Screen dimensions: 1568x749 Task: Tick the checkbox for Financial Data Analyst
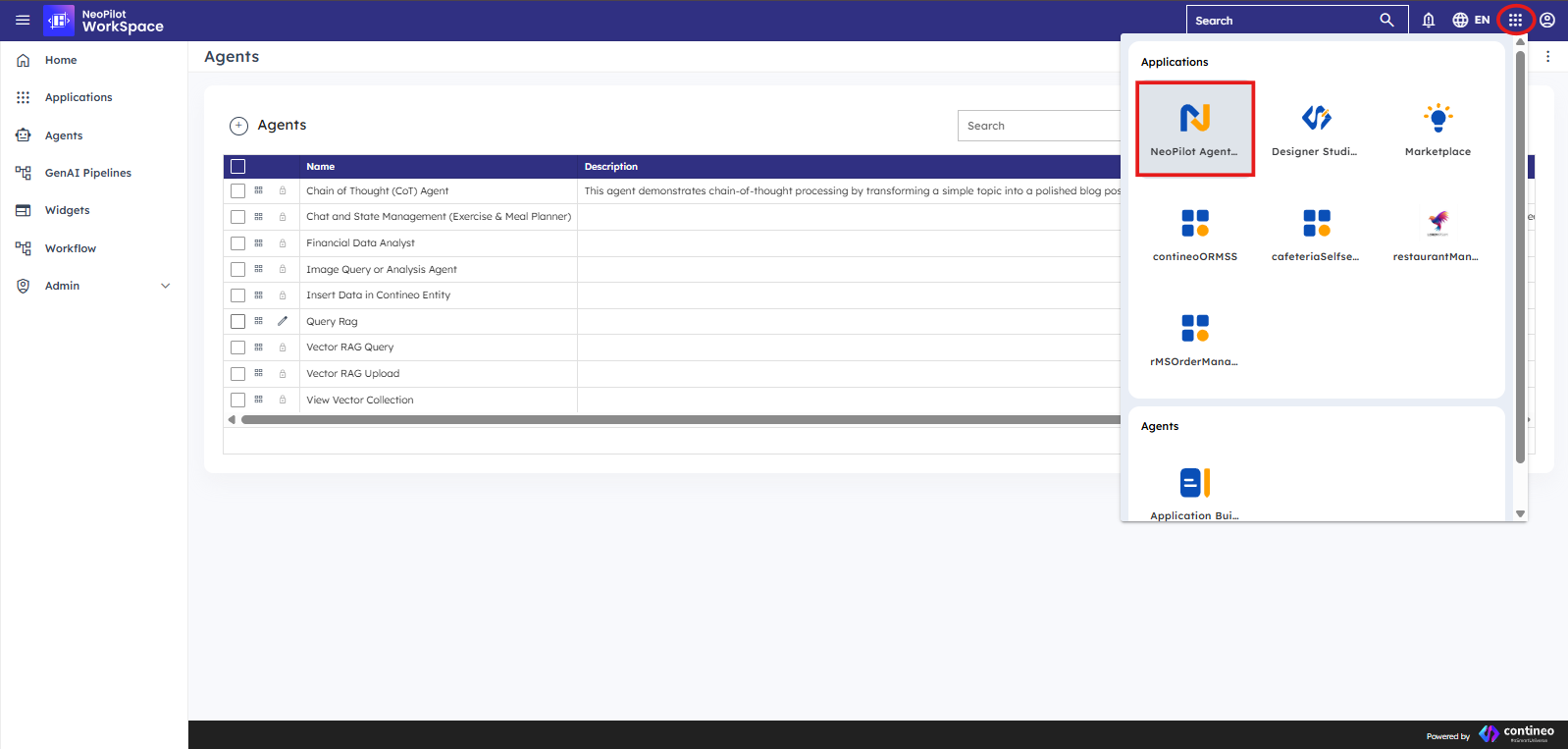237,243
